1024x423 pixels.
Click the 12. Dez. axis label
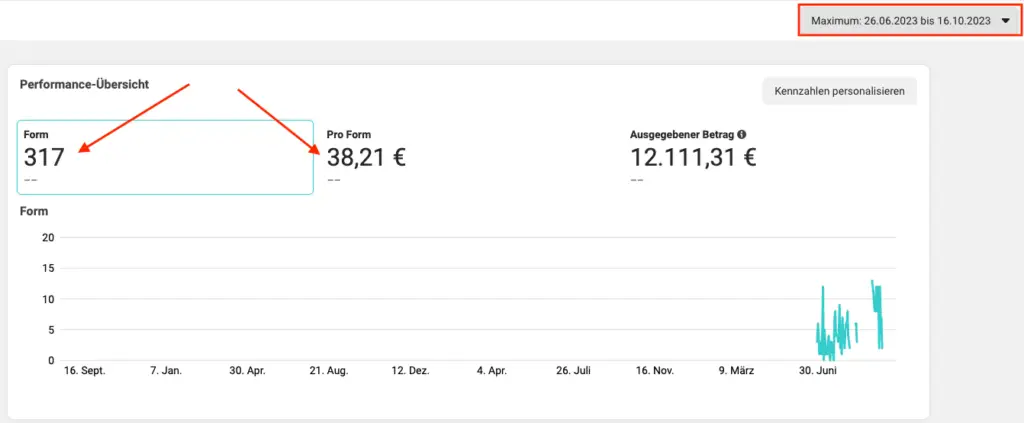410,371
